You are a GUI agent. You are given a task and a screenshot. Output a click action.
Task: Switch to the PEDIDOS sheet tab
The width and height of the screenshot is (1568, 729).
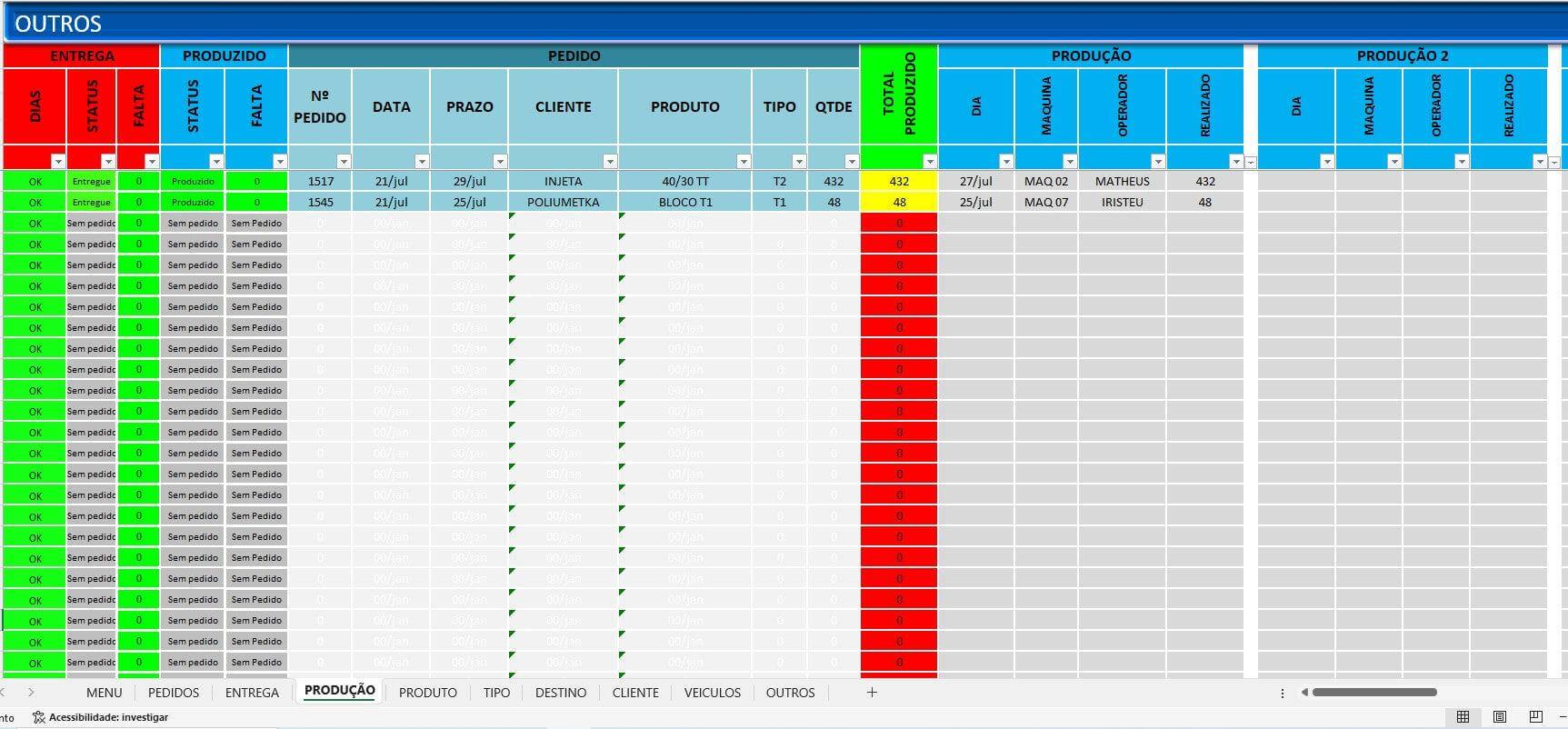(173, 693)
